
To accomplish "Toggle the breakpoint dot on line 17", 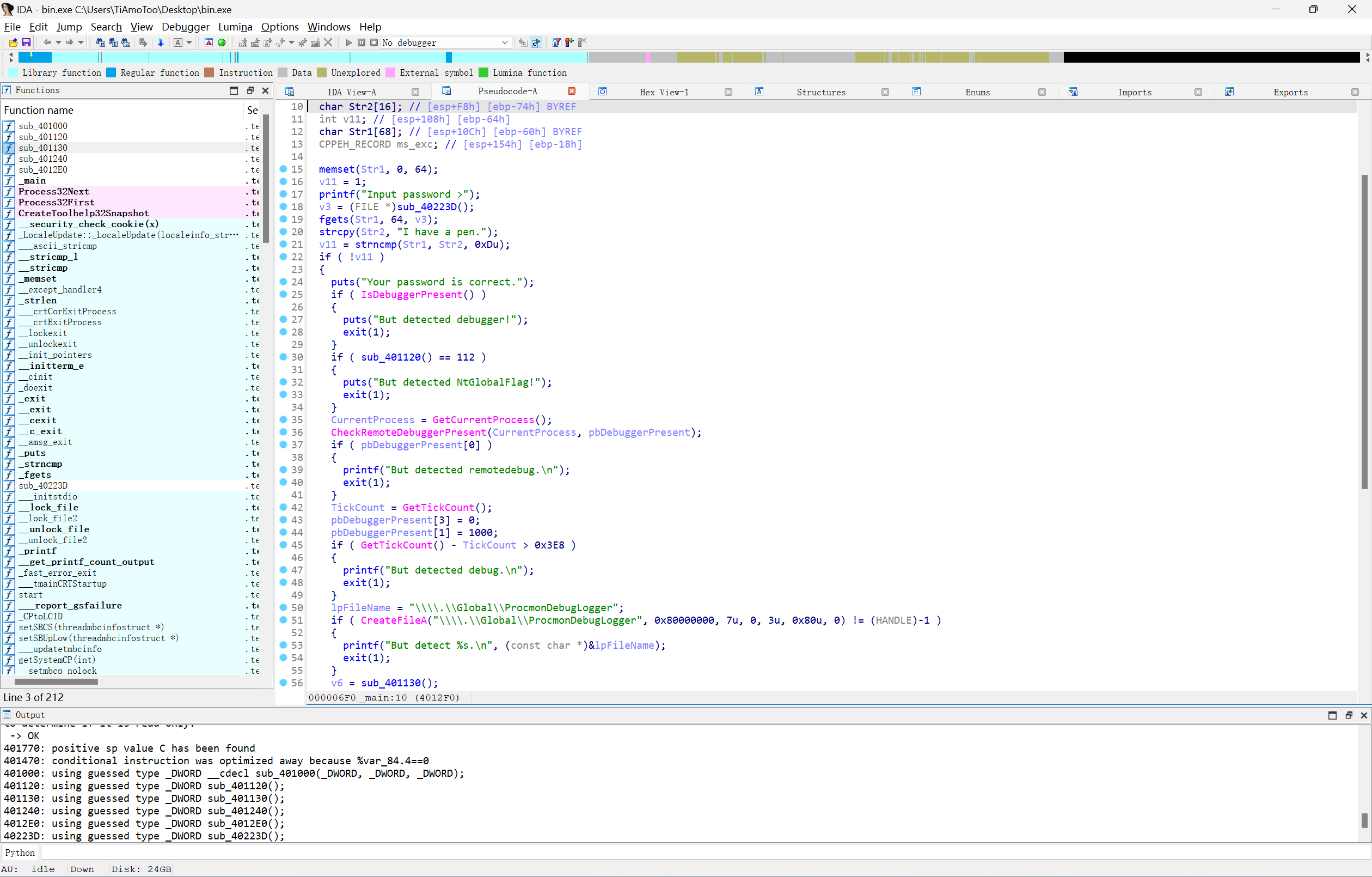I will (x=283, y=194).
